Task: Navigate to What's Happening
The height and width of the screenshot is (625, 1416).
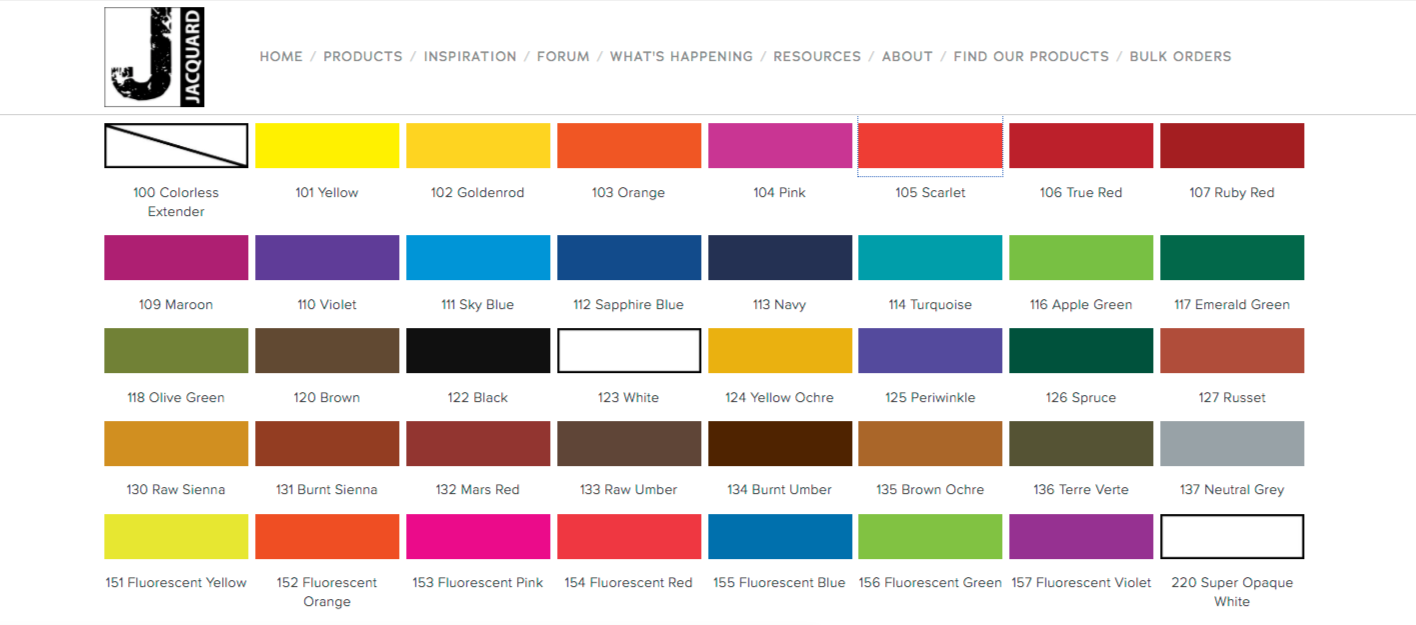Action: tap(681, 57)
